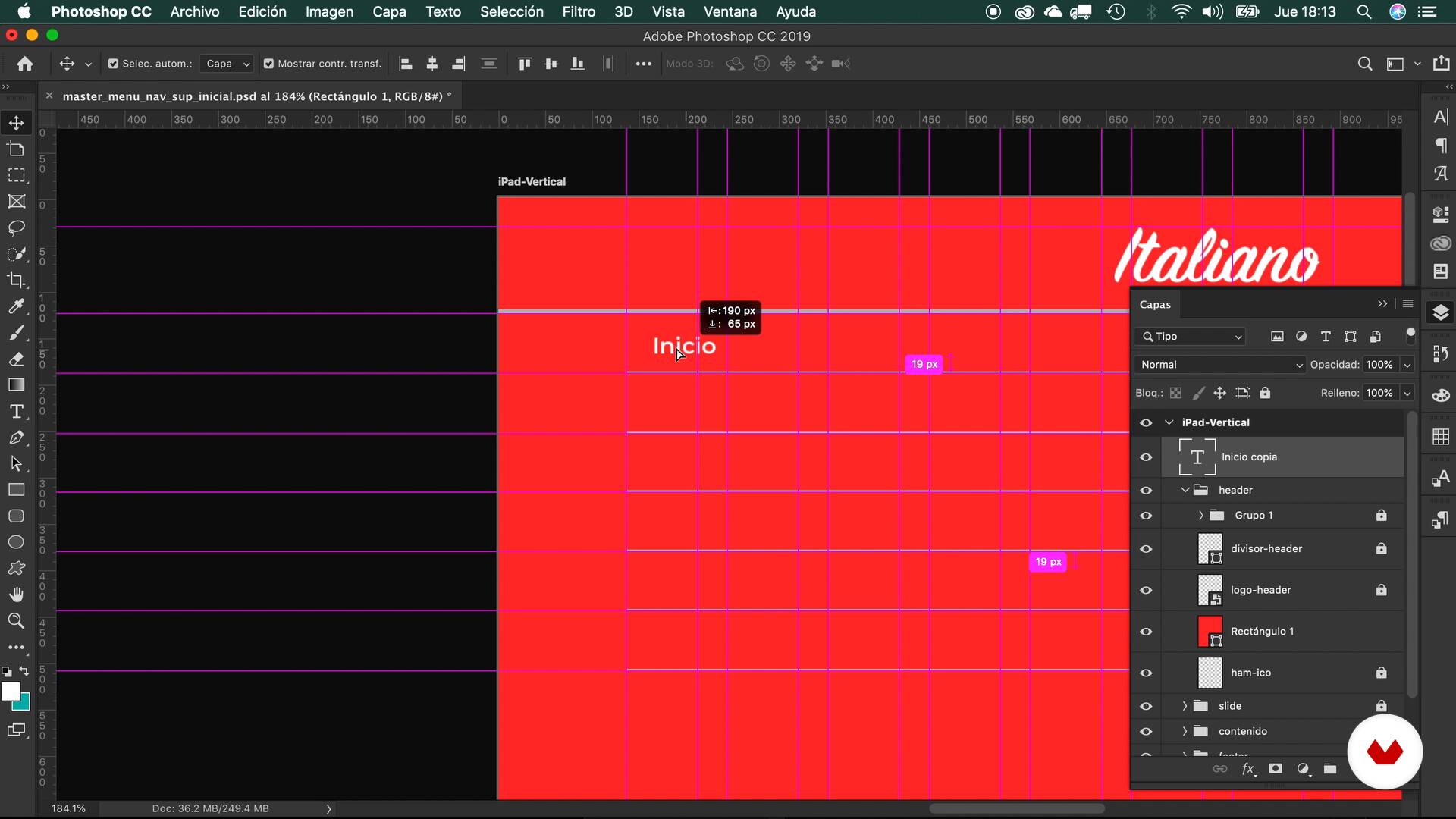This screenshot has width=1456, height=819.
Task: Add layer style fx in Capas panel
Action: click(x=1248, y=769)
